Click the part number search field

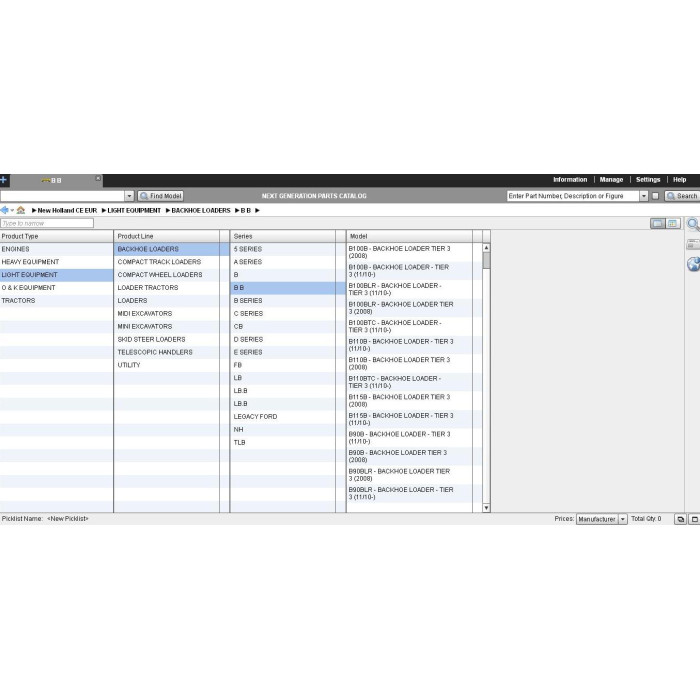coord(573,196)
